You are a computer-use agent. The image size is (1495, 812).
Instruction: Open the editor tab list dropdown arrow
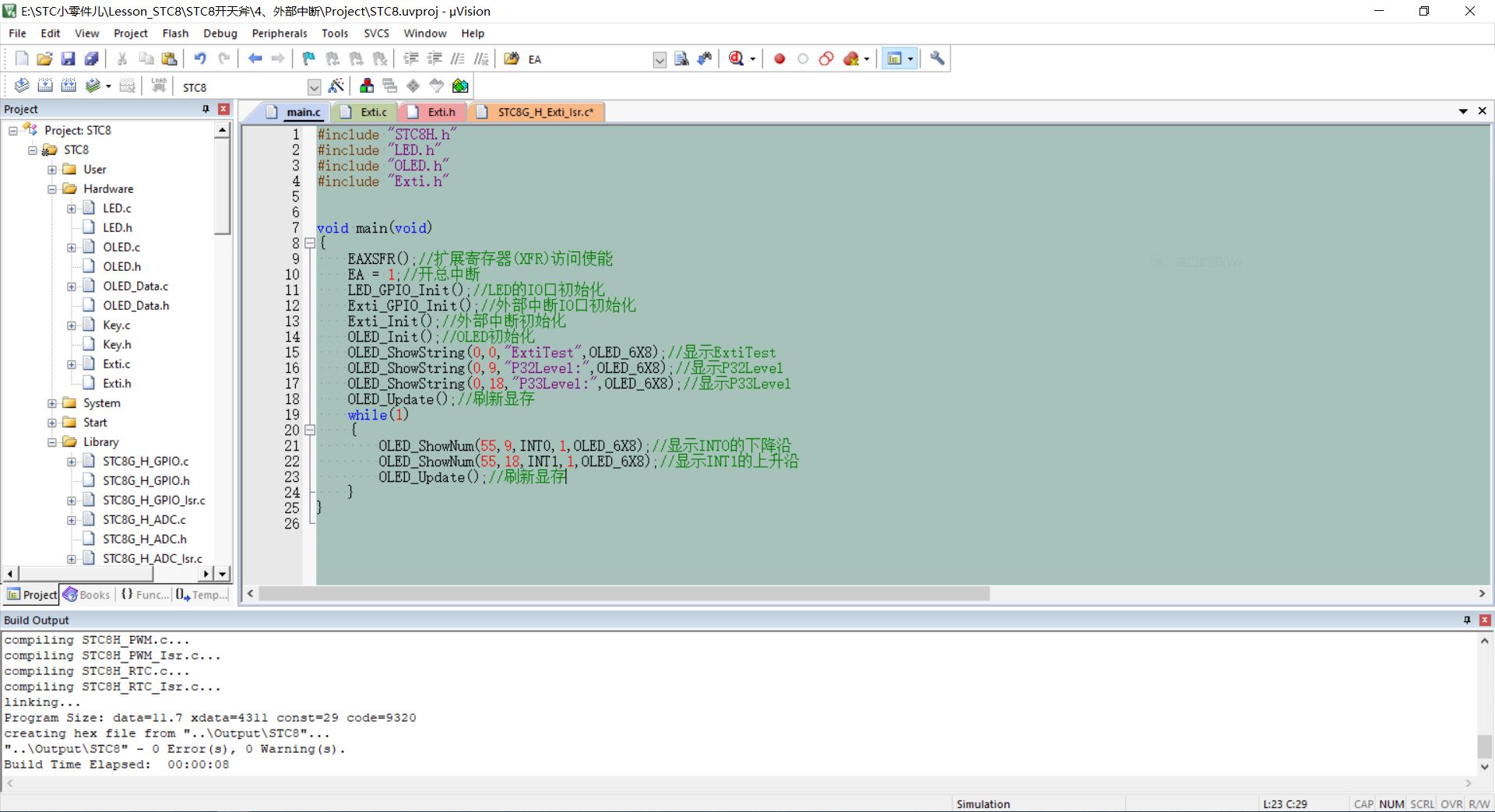pyautogui.click(x=1463, y=111)
